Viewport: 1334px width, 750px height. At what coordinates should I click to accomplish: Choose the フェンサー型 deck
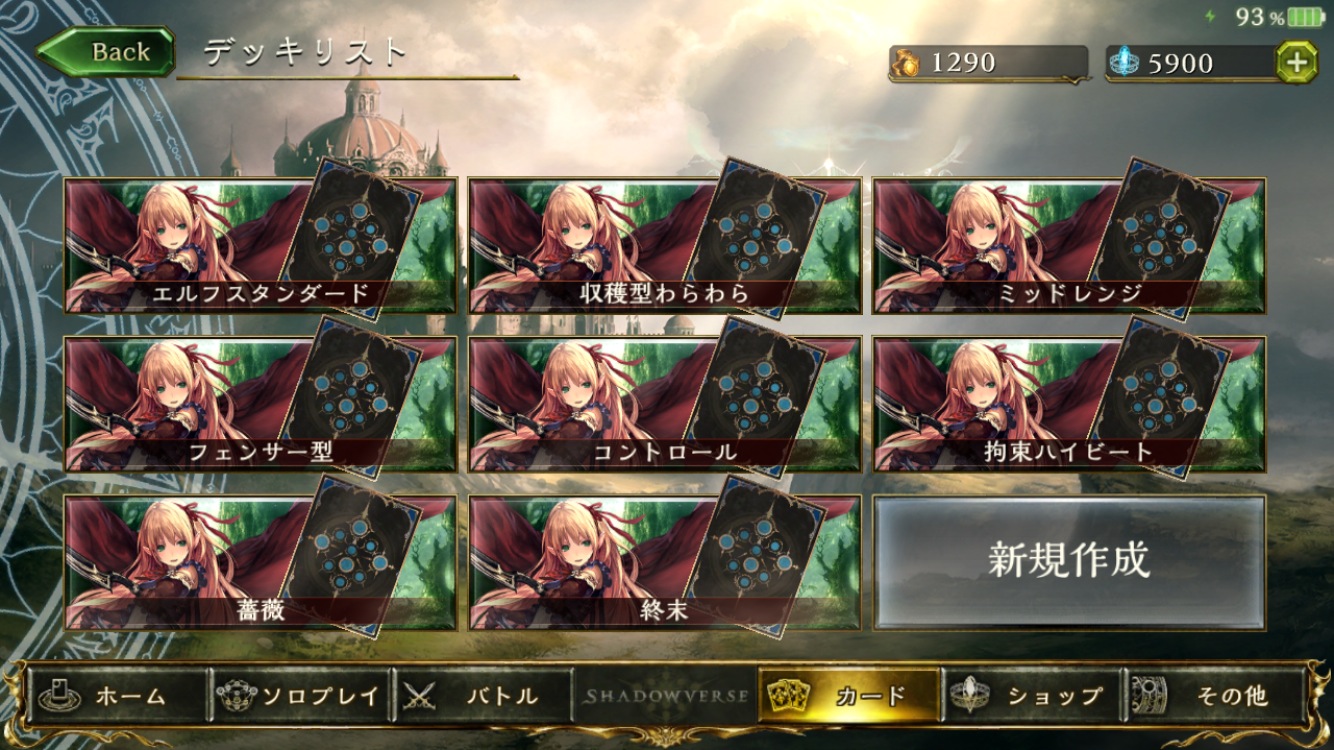(260, 404)
